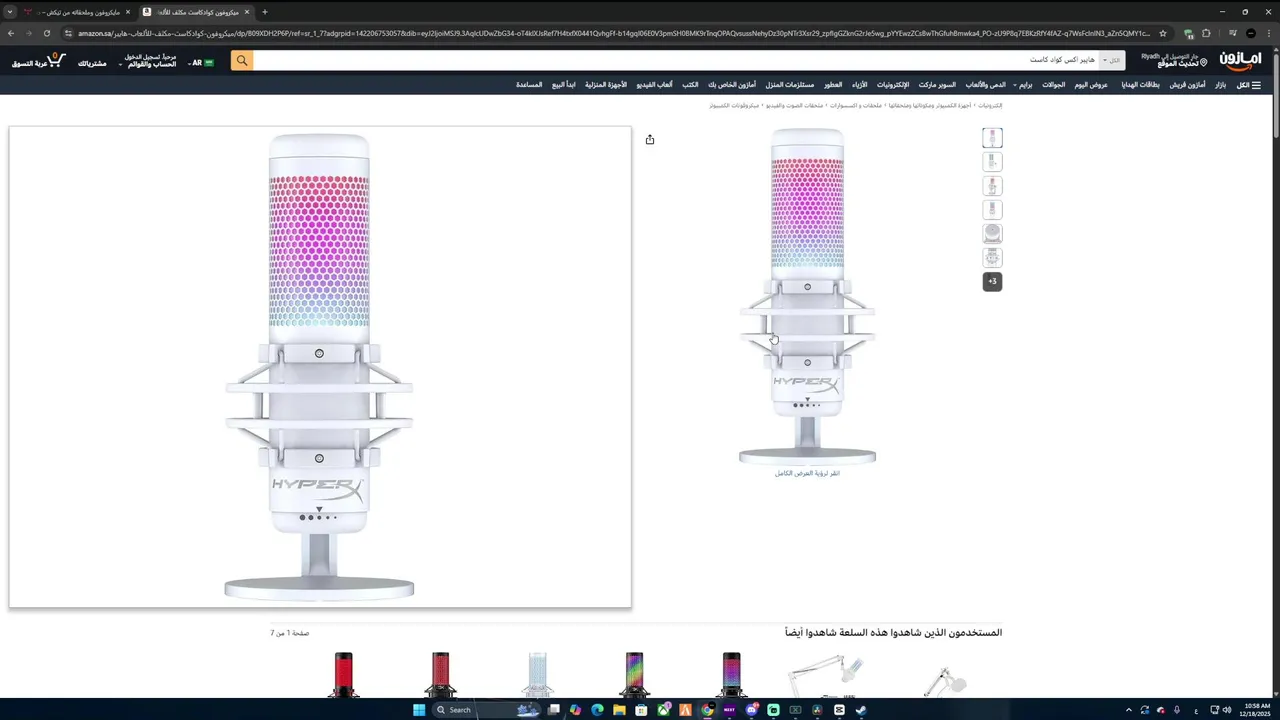The image size is (1280, 720).
Task: Click taskbar Search box
Action: coord(487,710)
